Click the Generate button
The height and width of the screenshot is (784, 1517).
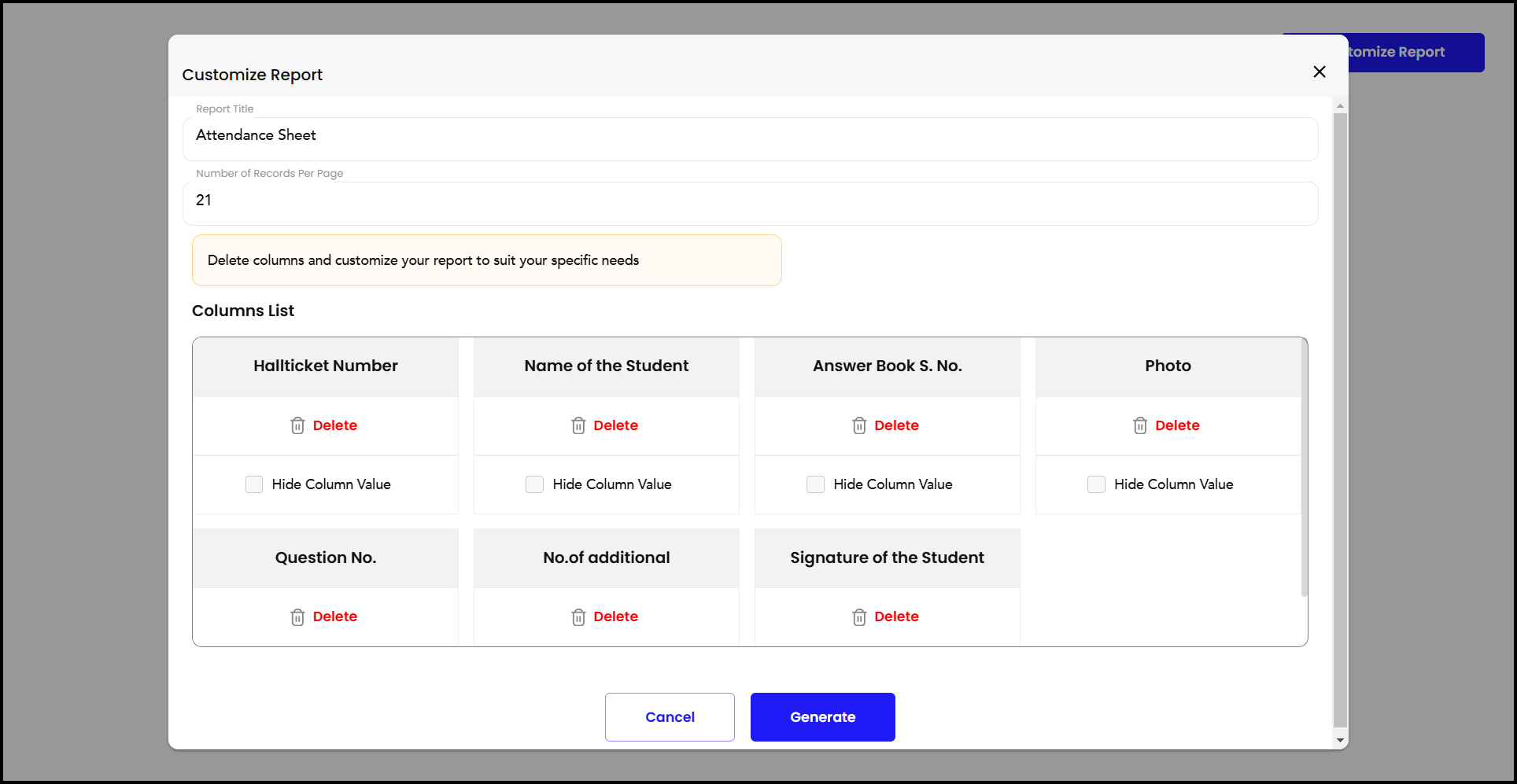coord(823,717)
